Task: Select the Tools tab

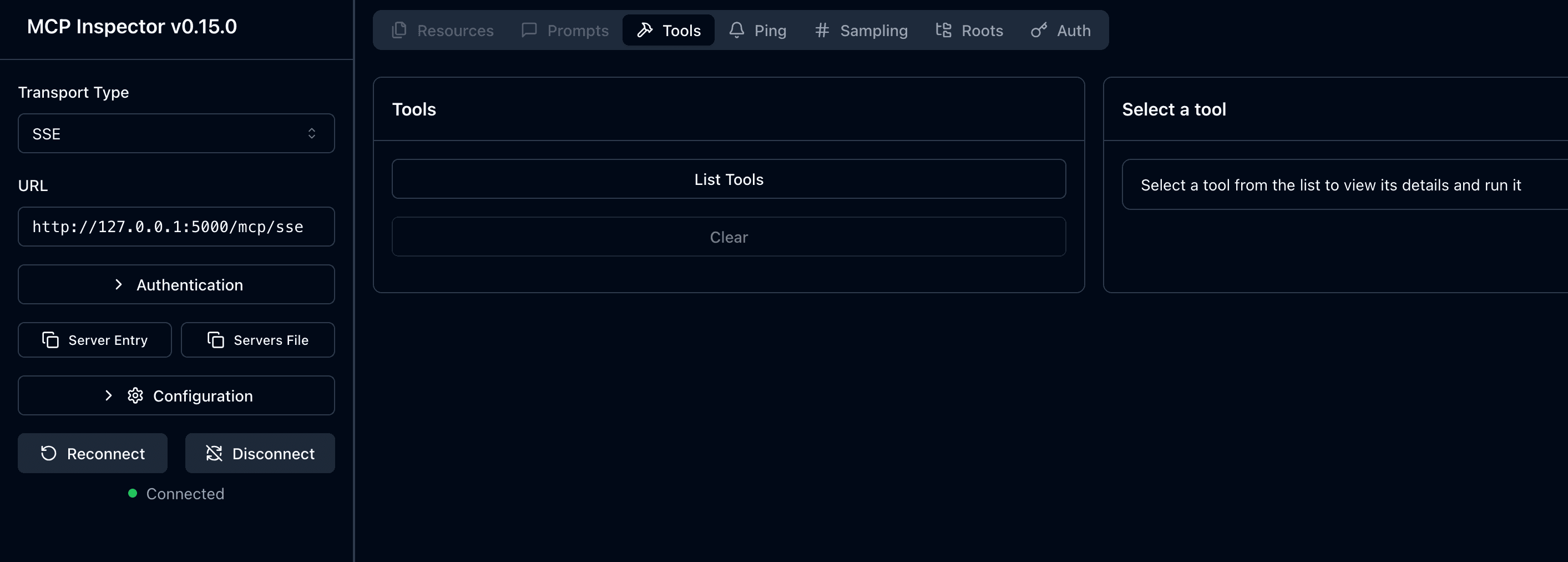Action: tap(669, 30)
